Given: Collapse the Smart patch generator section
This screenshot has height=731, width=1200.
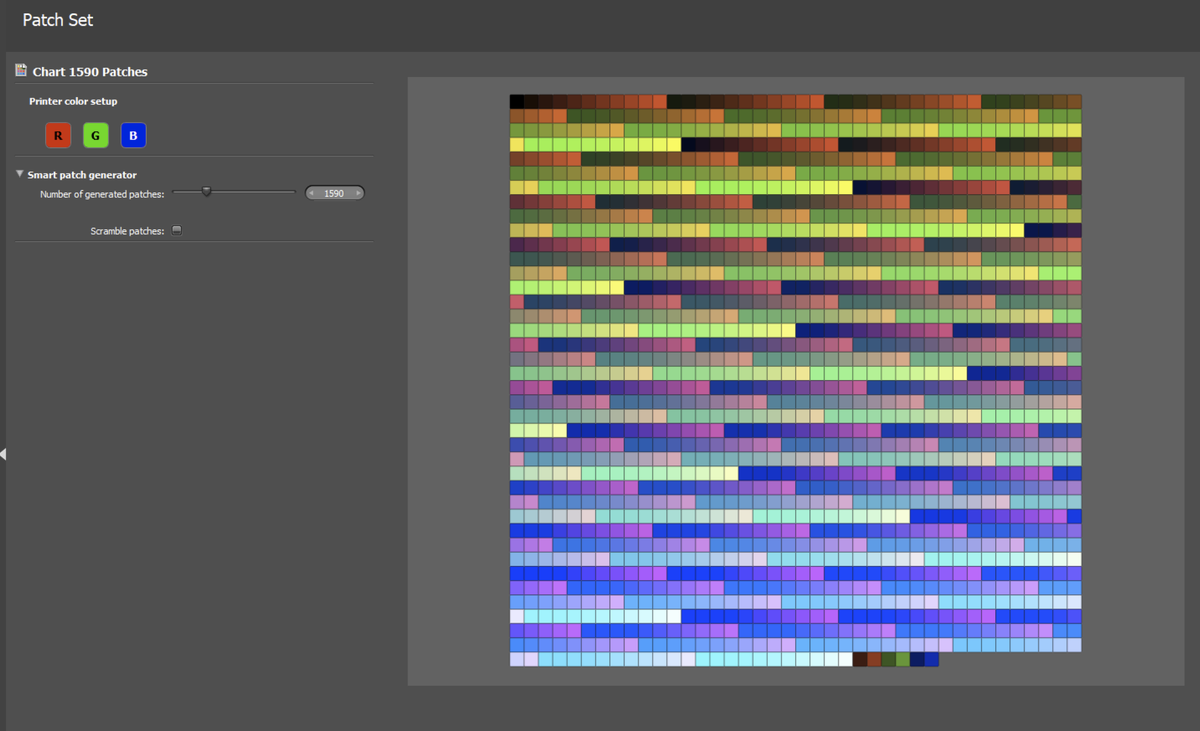Looking at the screenshot, I should [x=20, y=174].
